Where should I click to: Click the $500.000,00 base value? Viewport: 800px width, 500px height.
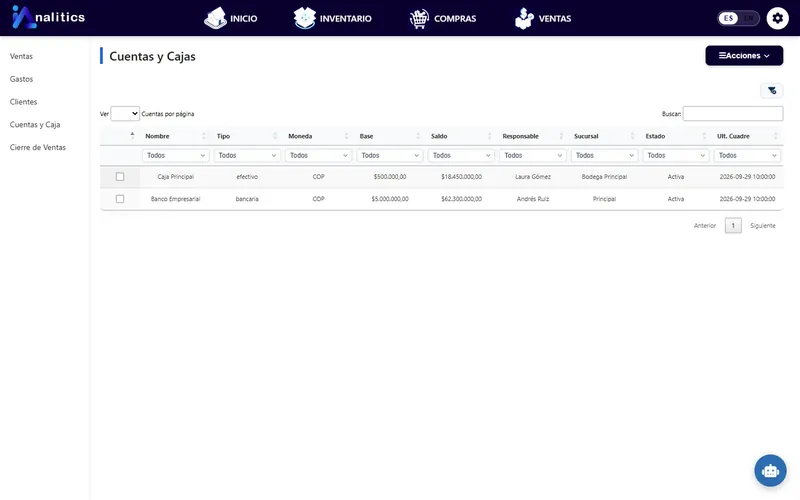pyautogui.click(x=390, y=177)
